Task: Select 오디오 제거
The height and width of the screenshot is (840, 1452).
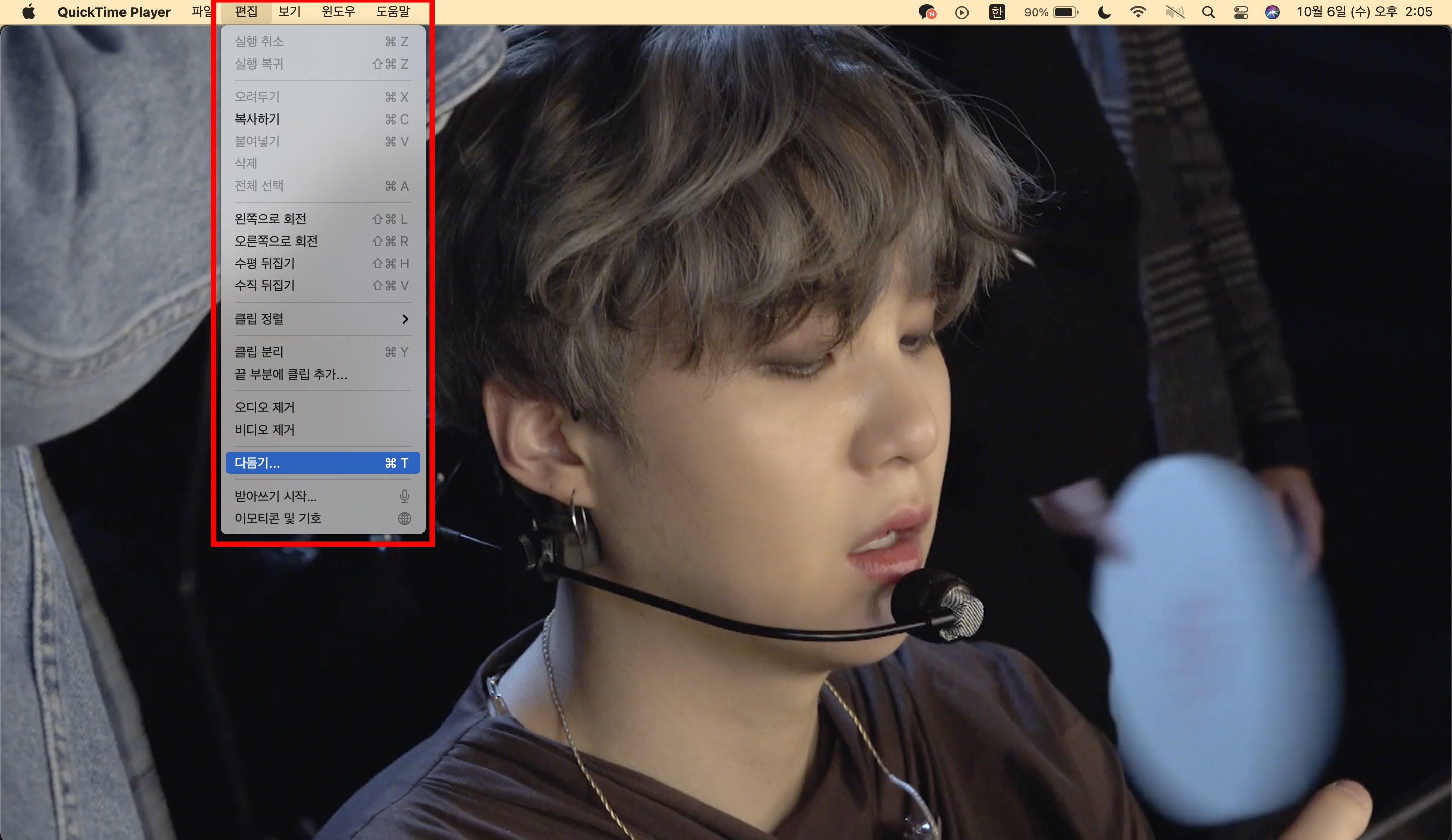Action: click(323, 407)
